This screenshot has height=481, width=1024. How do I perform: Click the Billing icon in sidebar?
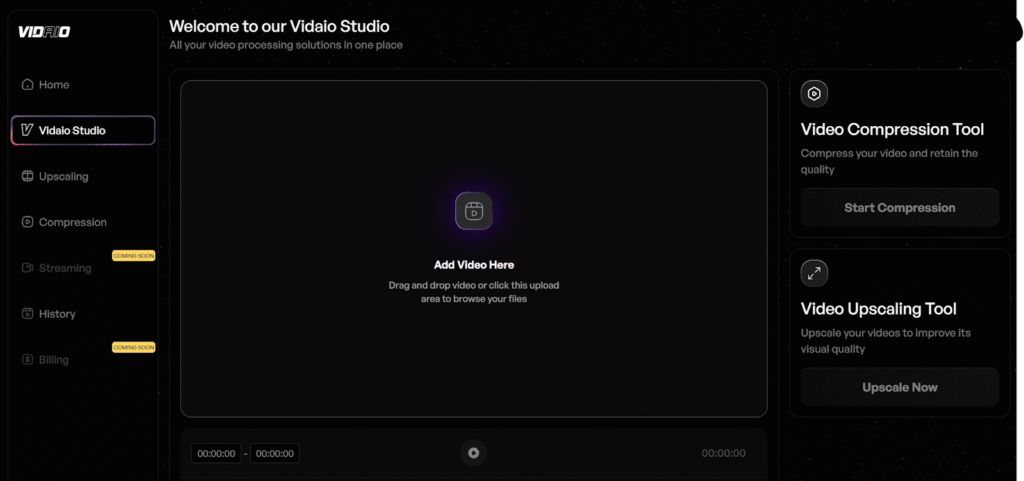28,360
